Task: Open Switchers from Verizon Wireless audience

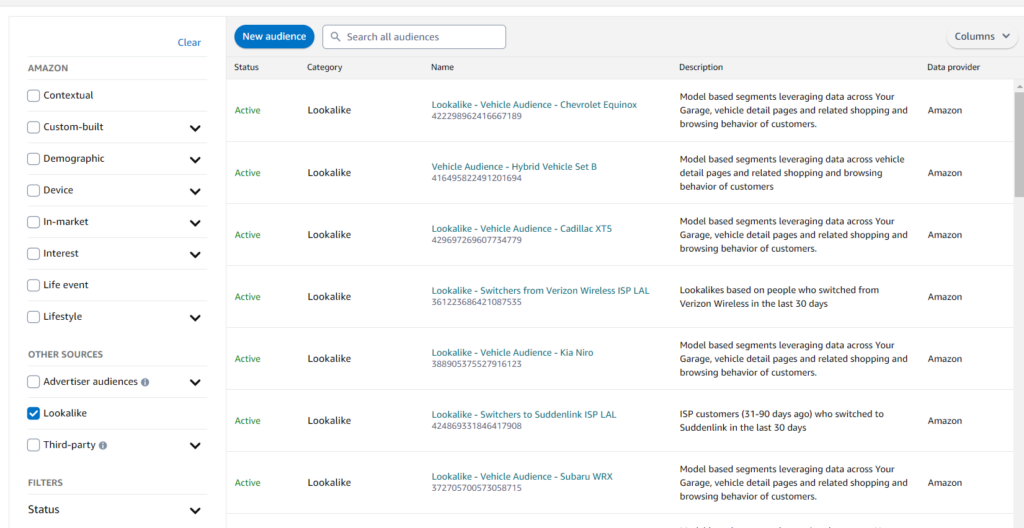Action: click(x=540, y=290)
